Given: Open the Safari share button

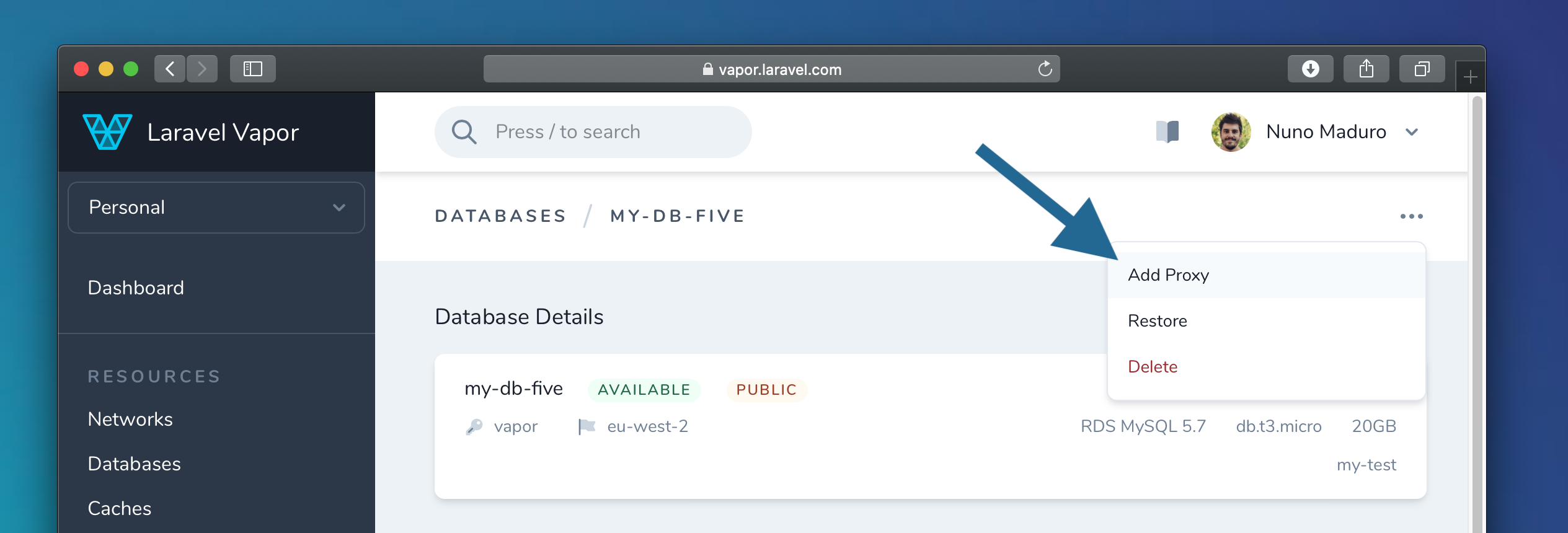Looking at the screenshot, I should pos(1366,69).
